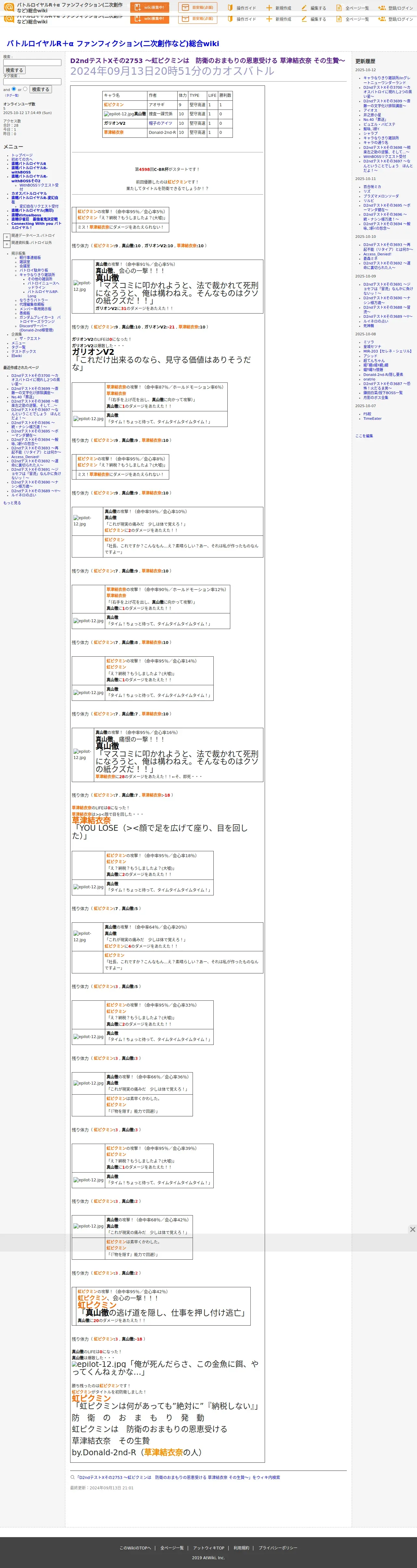Open 旧wiki link in menu

point(17,355)
